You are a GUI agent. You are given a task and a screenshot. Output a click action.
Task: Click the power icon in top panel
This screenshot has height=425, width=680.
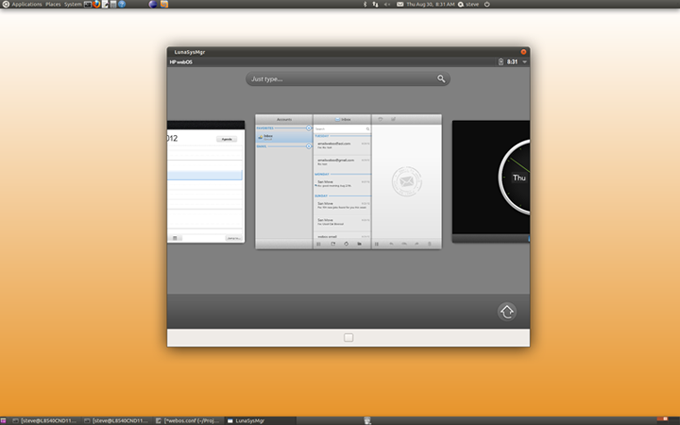pos(486,4)
